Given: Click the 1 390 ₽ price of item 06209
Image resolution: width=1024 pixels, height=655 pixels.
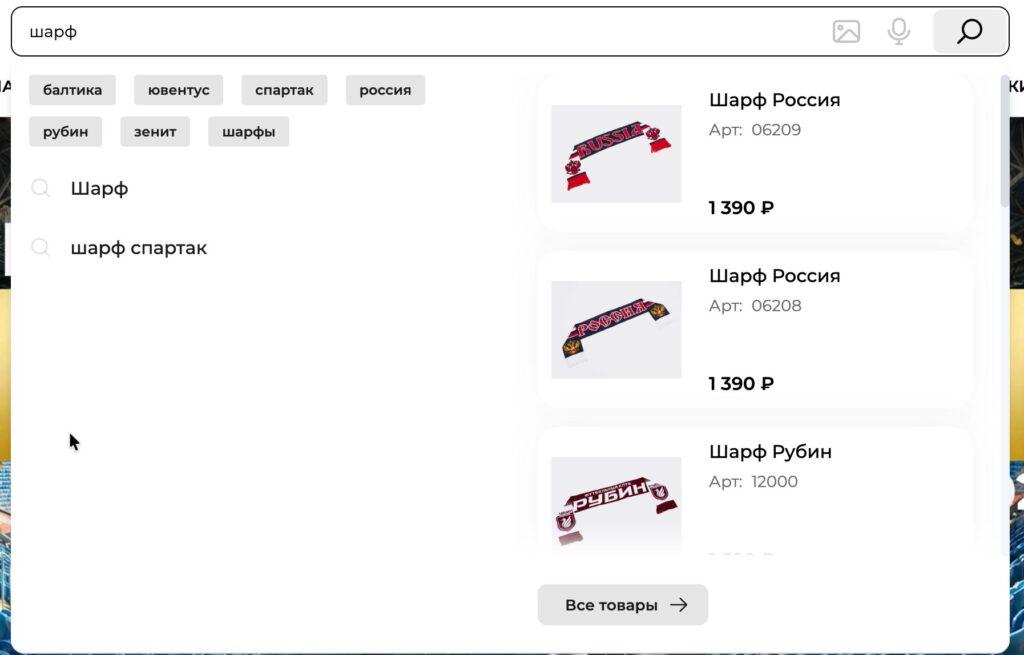Looking at the screenshot, I should click(x=741, y=208).
